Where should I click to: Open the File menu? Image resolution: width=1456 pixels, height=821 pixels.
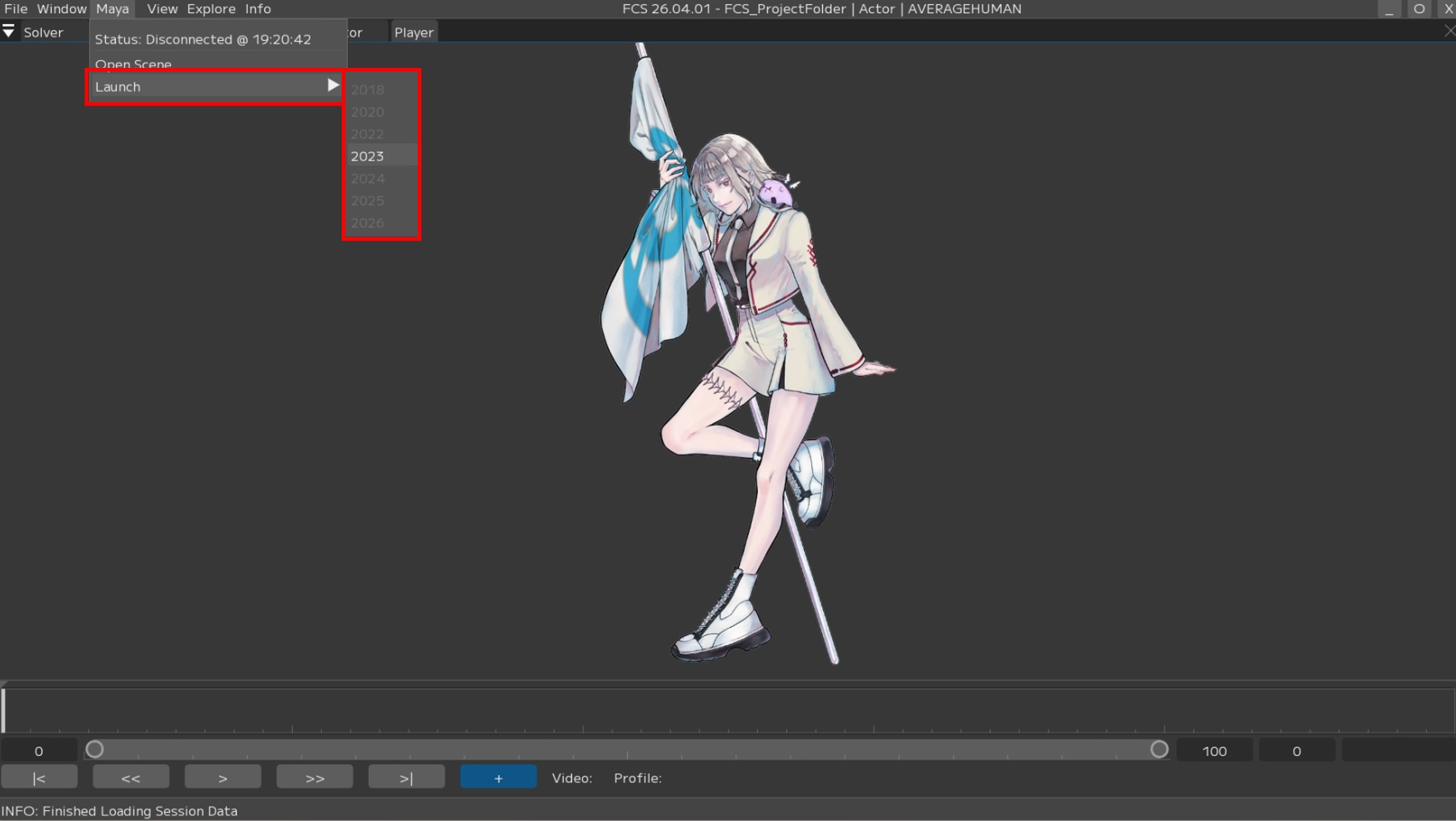[x=15, y=9]
